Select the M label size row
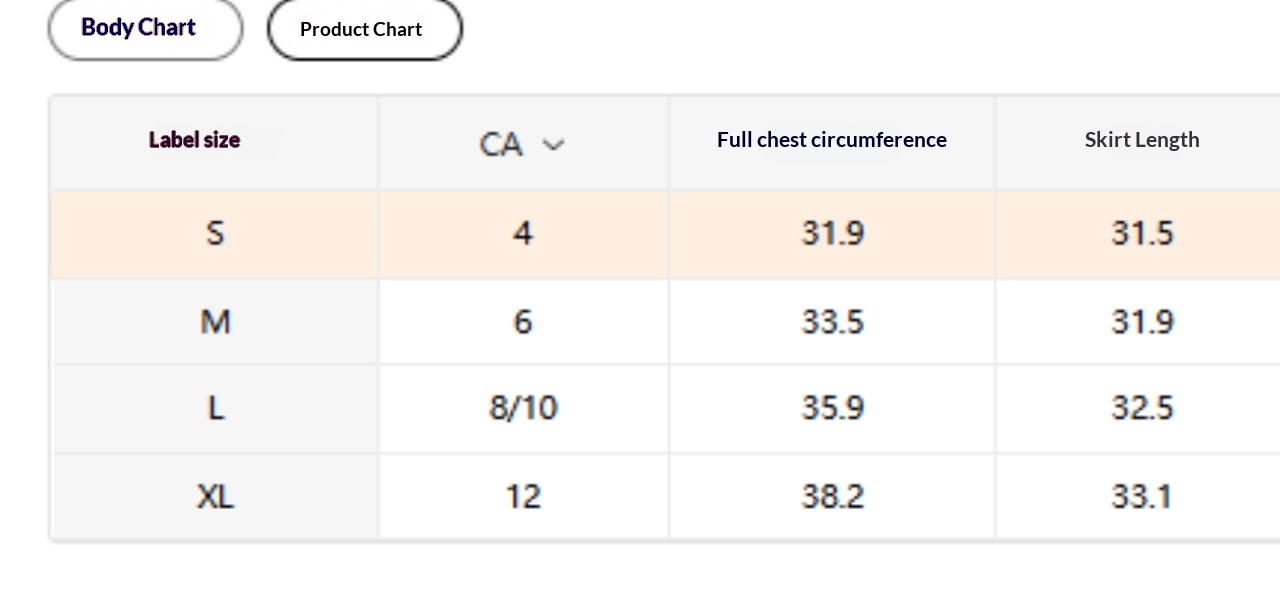Screen dimensions: 1280x600 215,322
